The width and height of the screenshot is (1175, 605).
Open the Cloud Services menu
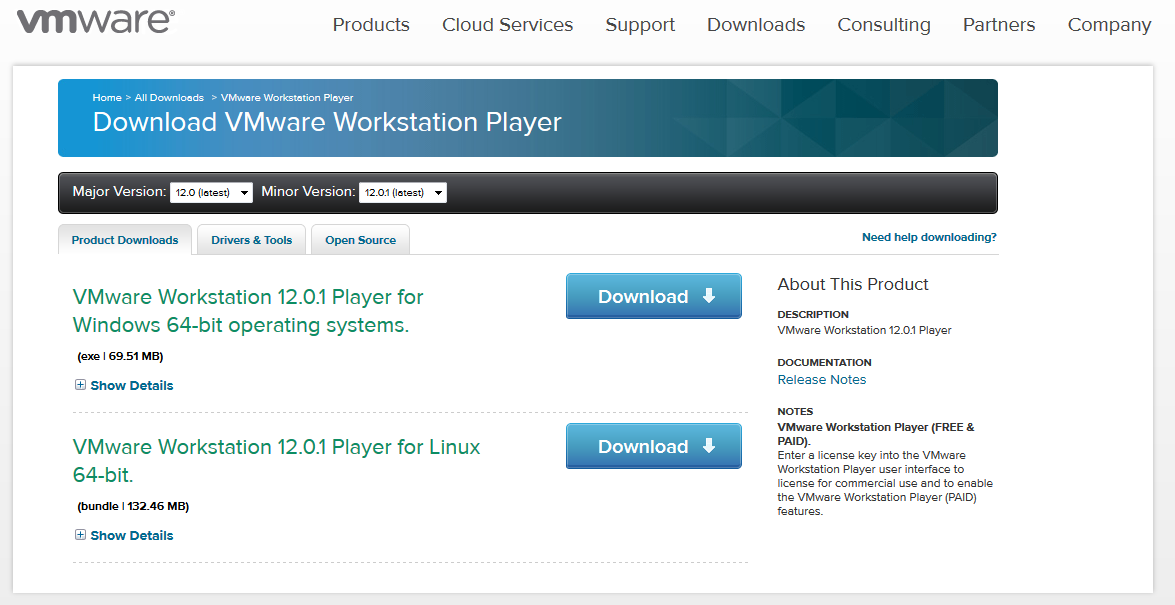(507, 25)
